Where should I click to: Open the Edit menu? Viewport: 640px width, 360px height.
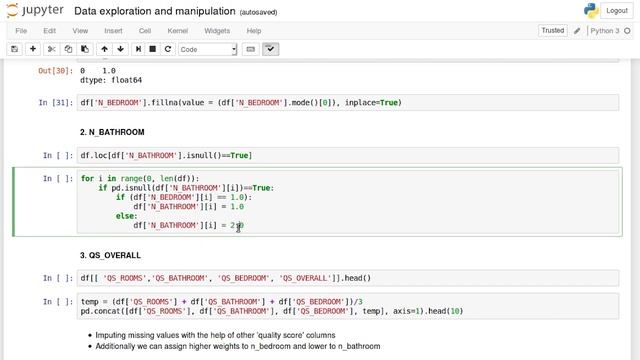point(49,31)
